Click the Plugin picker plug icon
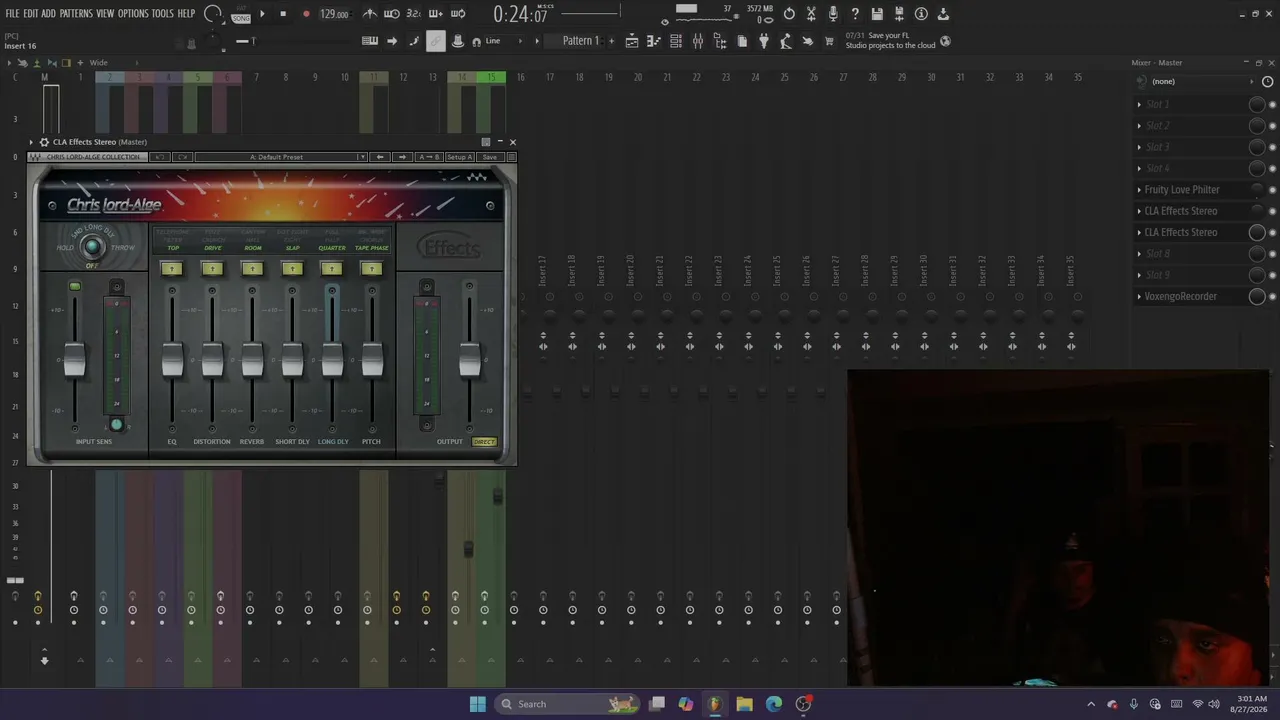1280x720 pixels. (764, 41)
